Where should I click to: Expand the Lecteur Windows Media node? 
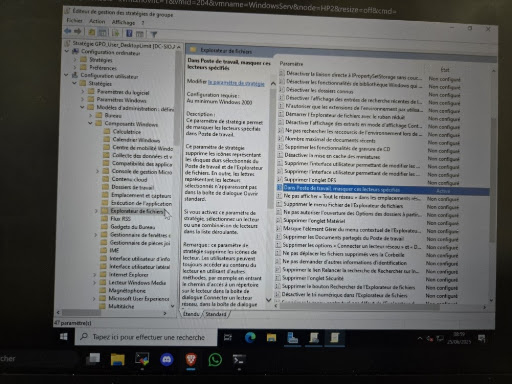[x=94, y=283]
